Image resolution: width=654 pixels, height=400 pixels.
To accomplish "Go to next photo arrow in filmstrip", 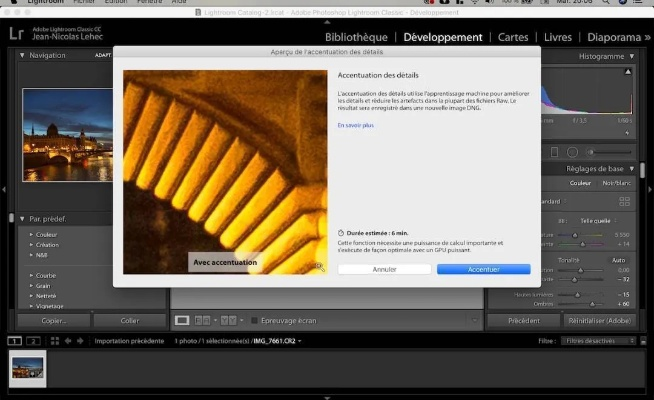I will click(80, 341).
